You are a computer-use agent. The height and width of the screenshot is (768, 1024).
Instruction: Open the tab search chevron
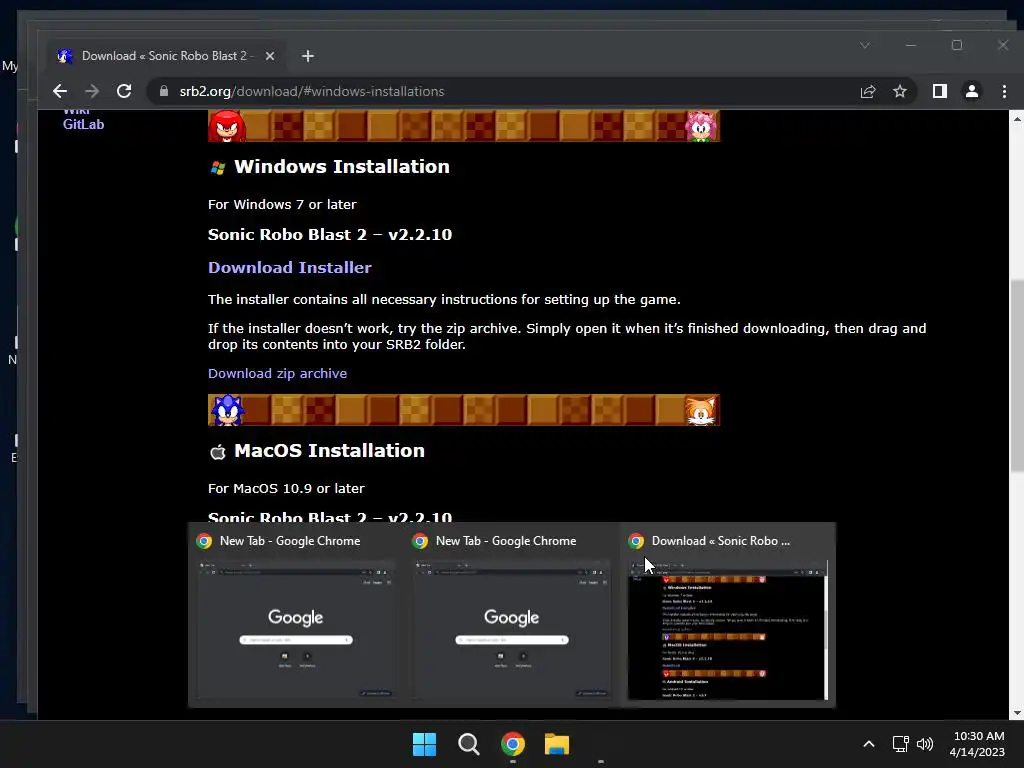coord(865,45)
